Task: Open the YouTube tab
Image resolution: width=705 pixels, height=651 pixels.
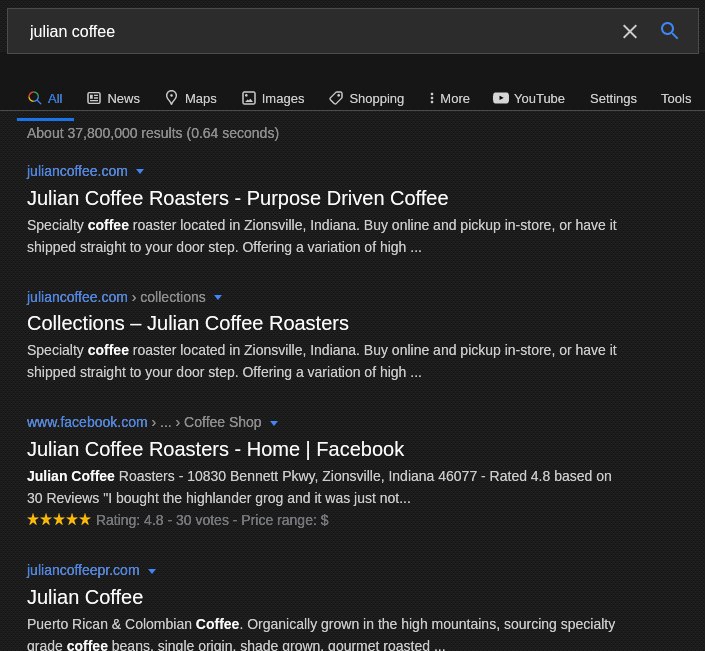Action: 529,98
